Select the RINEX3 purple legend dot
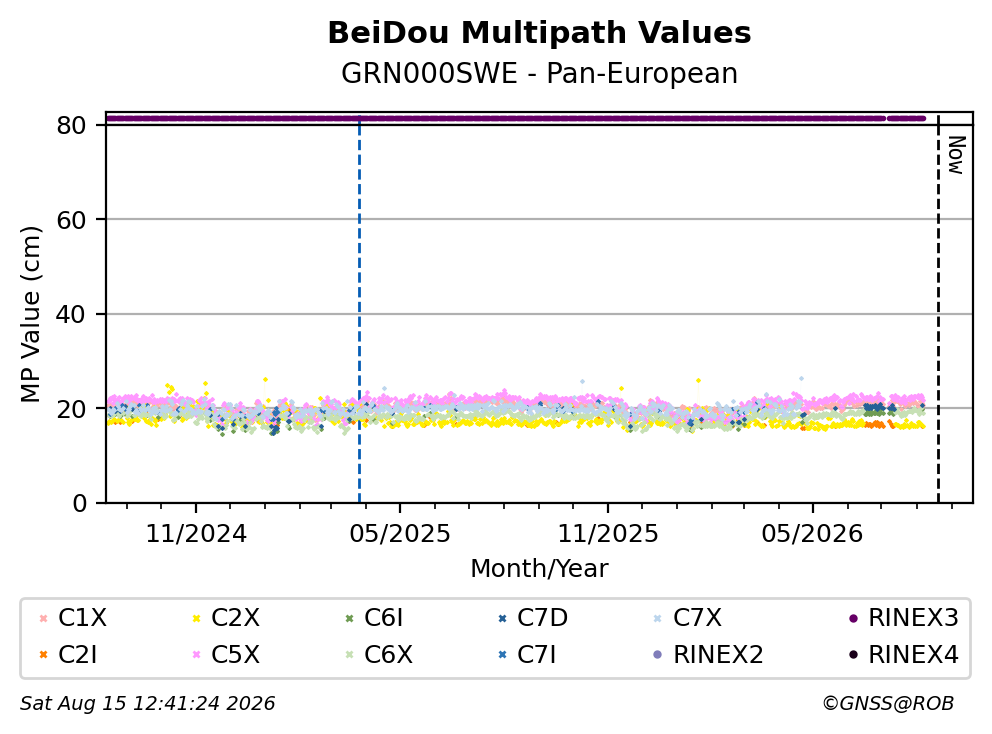Screen dimensions: 992x734 click(x=853, y=618)
